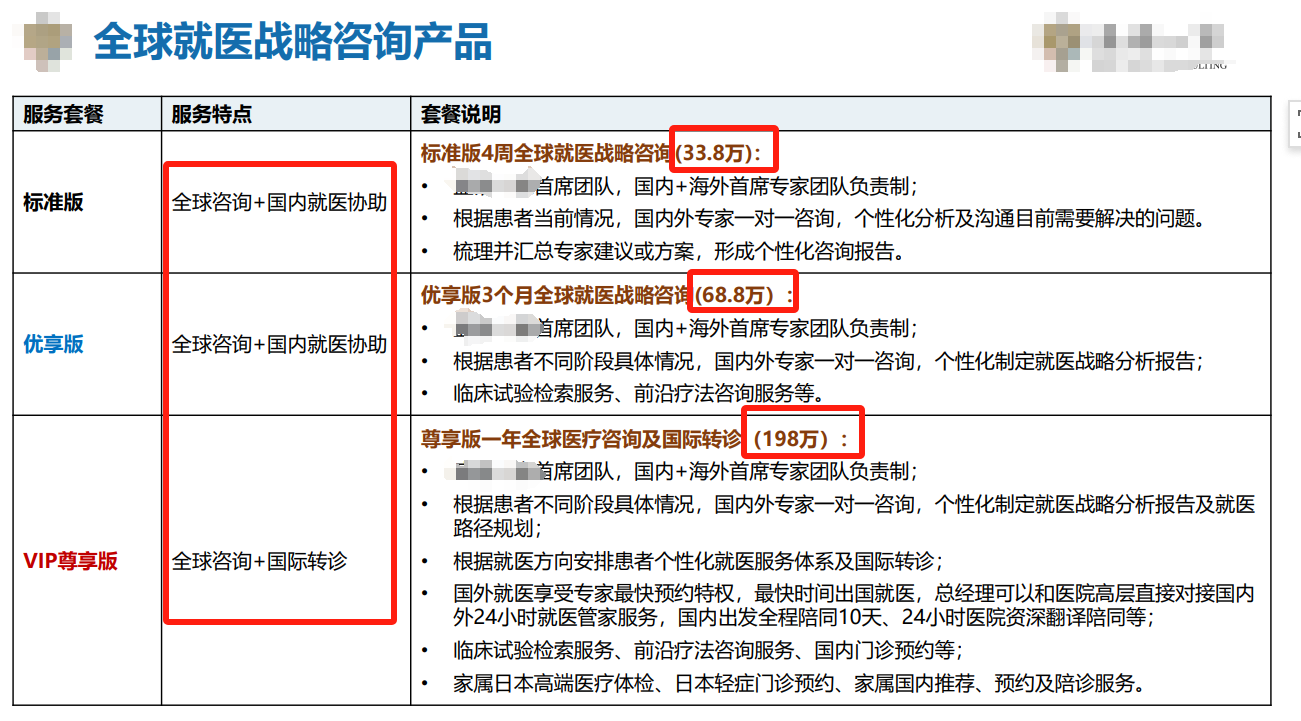
Task: Select the 服务套餐 column header
Action: click(x=64, y=114)
